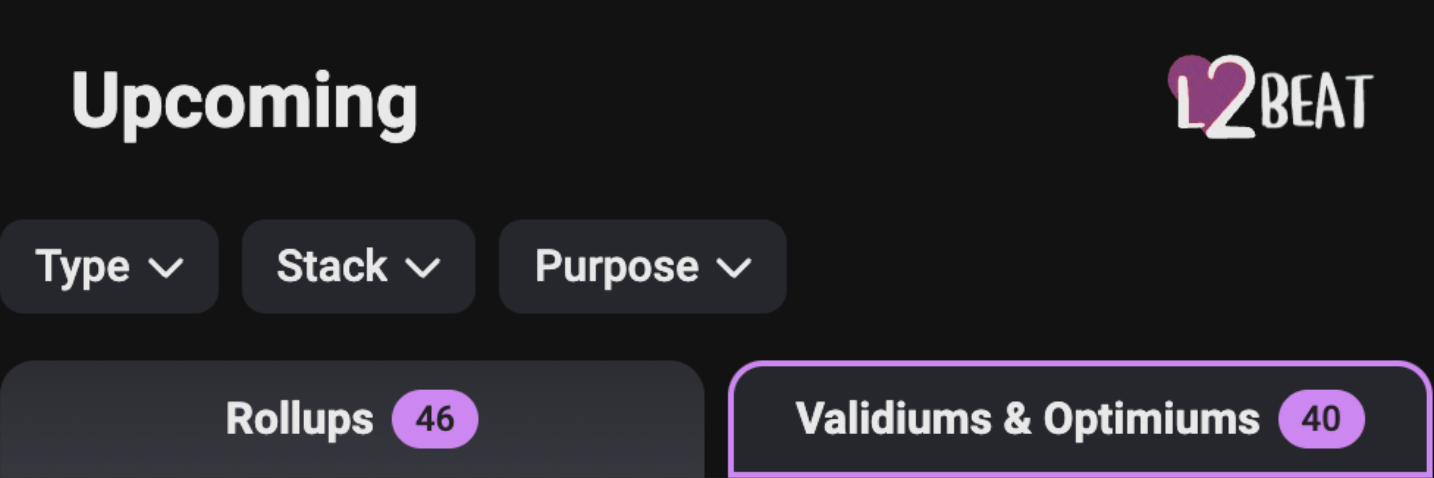The width and height of the screenshot is (1434, 478).
Task: Filter upcoming projects by Purpose
Action: click(643, 267)
